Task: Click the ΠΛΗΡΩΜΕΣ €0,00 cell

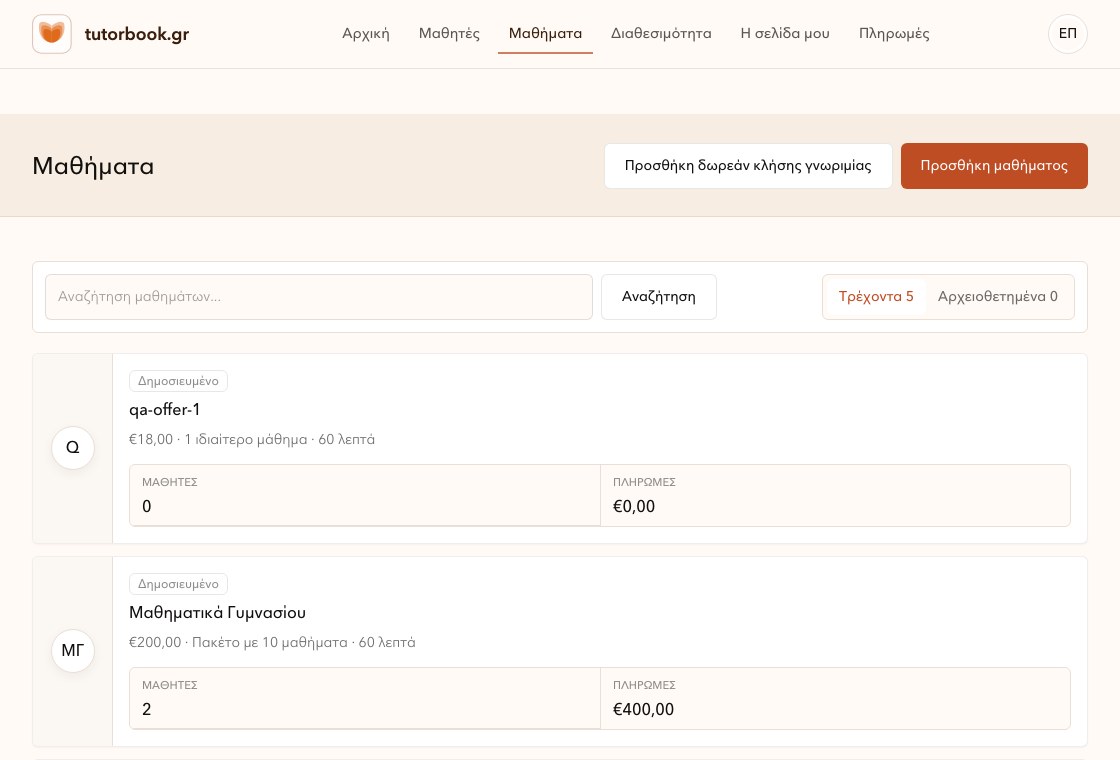Action: [x=835, y=495]
